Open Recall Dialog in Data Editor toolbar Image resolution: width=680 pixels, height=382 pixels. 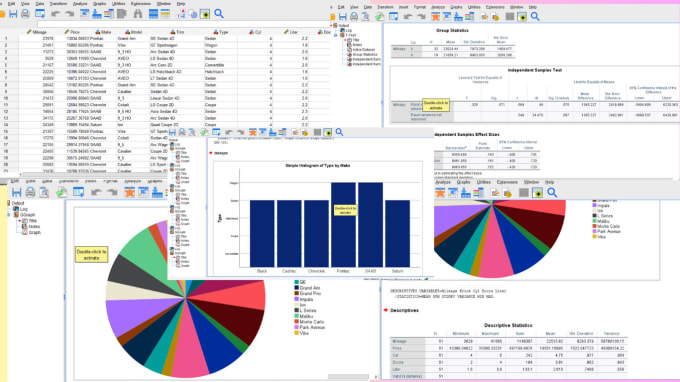click(x=40, y=14)
